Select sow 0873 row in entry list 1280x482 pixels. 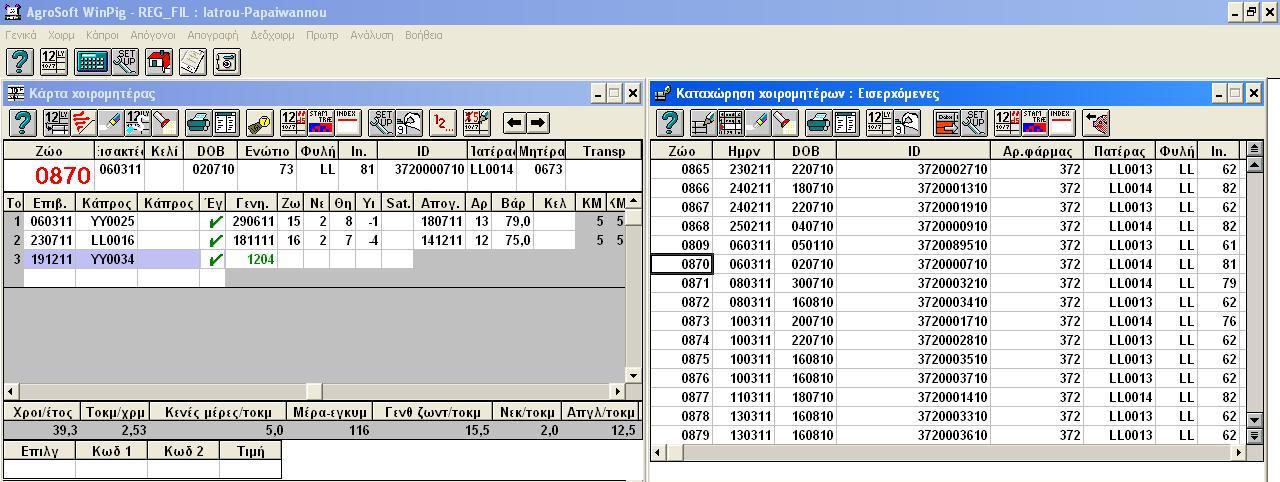[x=695, y=321]
